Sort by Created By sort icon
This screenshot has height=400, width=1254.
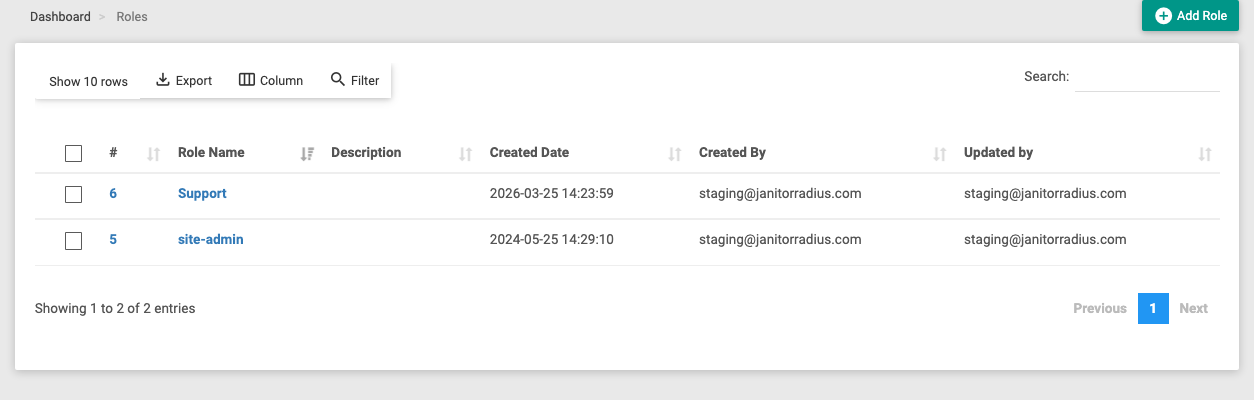pyautogui.click(x=939, y=154)
